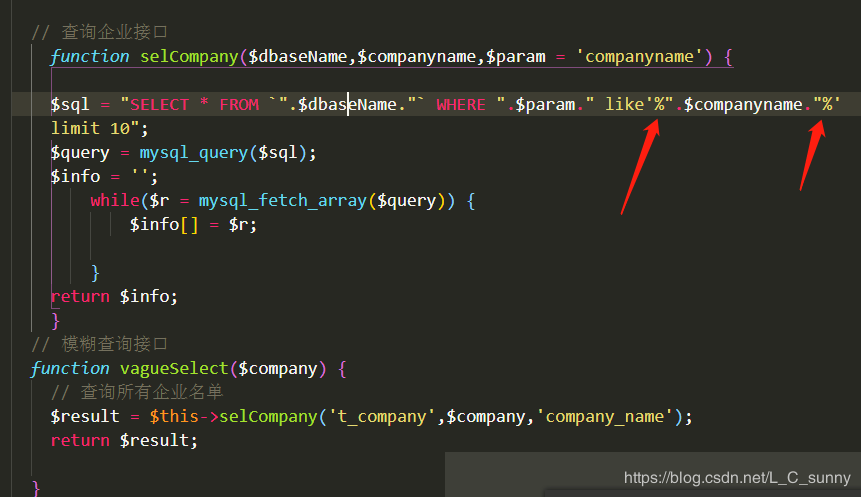Click the $sql variable at assignment start
The height and width of the screenshot is (497, 861).
click(x=70, y=105)
